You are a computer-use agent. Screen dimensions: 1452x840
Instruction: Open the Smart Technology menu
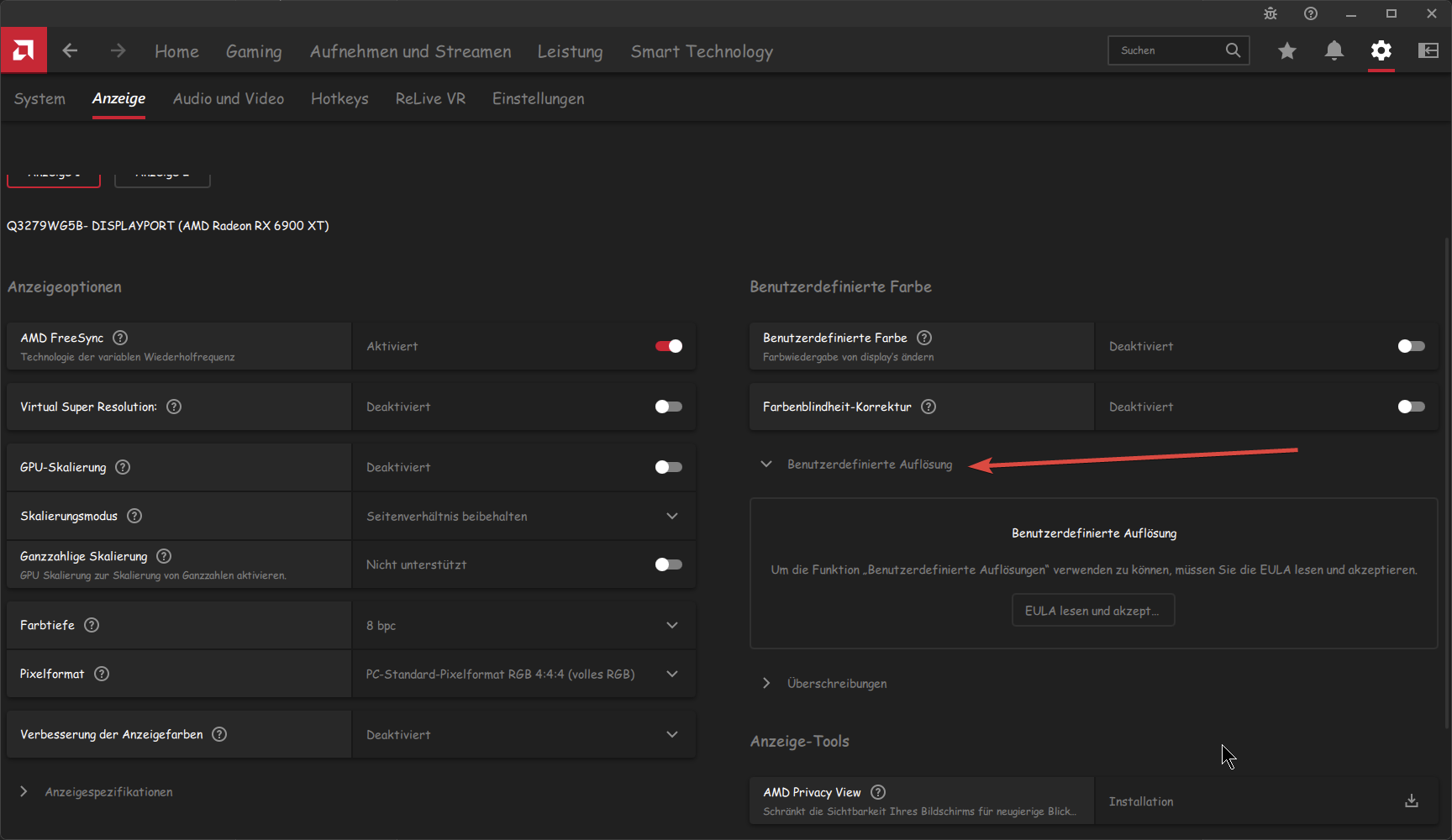pos(702,51)
